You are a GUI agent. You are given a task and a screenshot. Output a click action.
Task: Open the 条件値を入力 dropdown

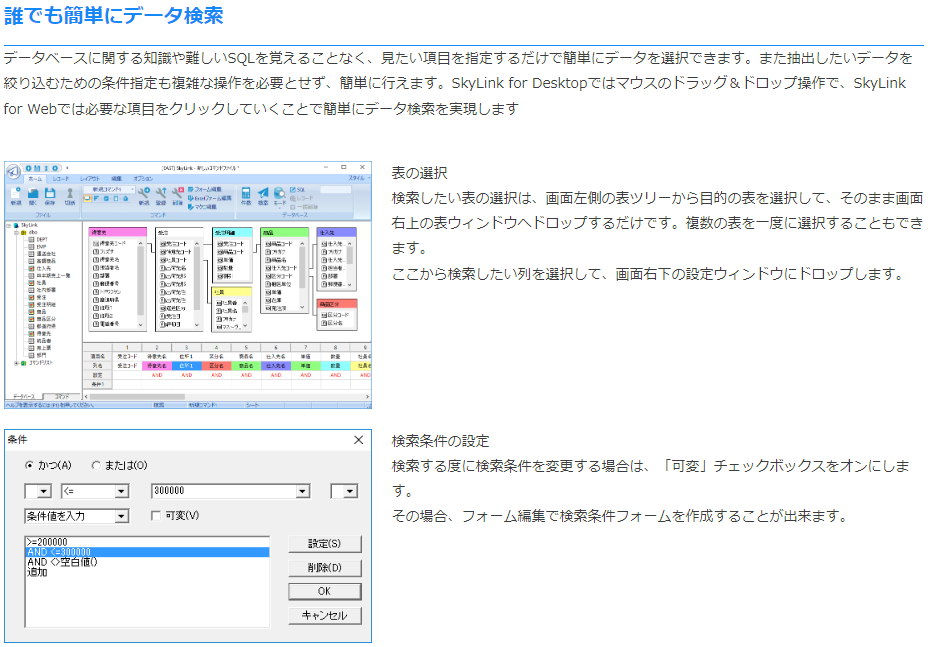point(121,516)
